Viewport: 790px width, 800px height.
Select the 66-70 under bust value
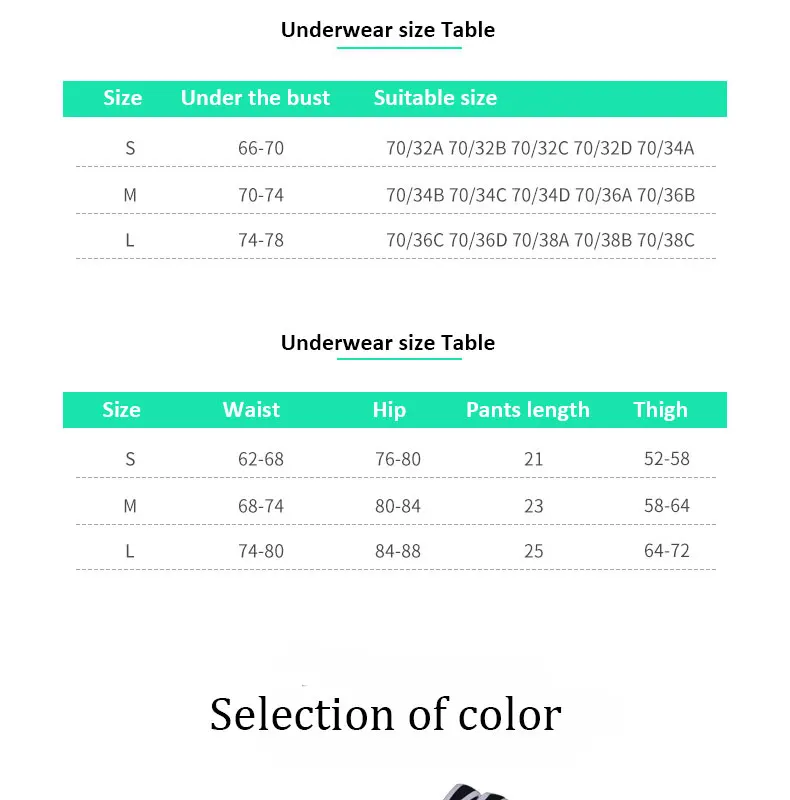click(261, 148)
